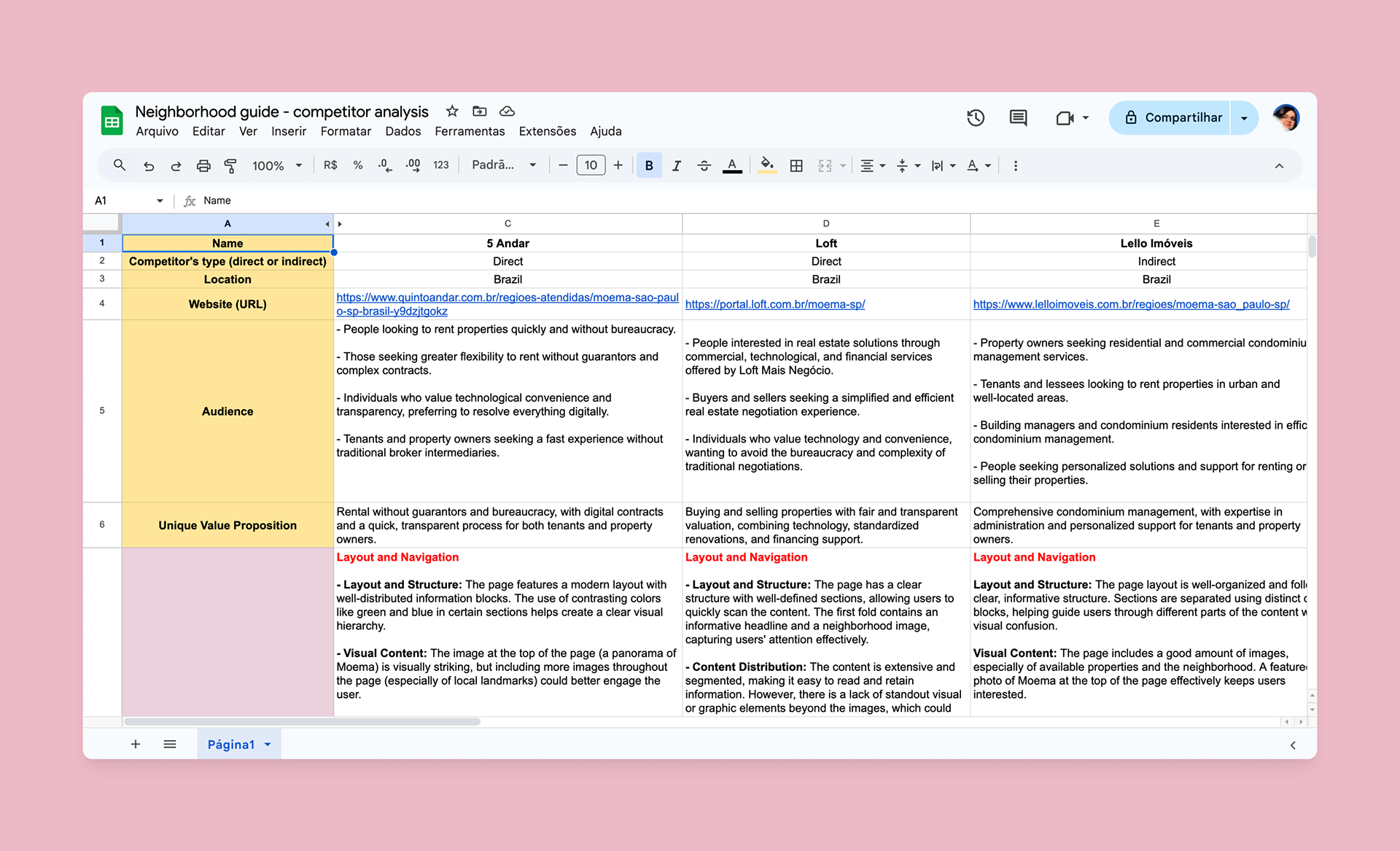The height and width of the screenshot is (851, 1400).
Task: Open font family dropdown
Action: pos(504,166)
